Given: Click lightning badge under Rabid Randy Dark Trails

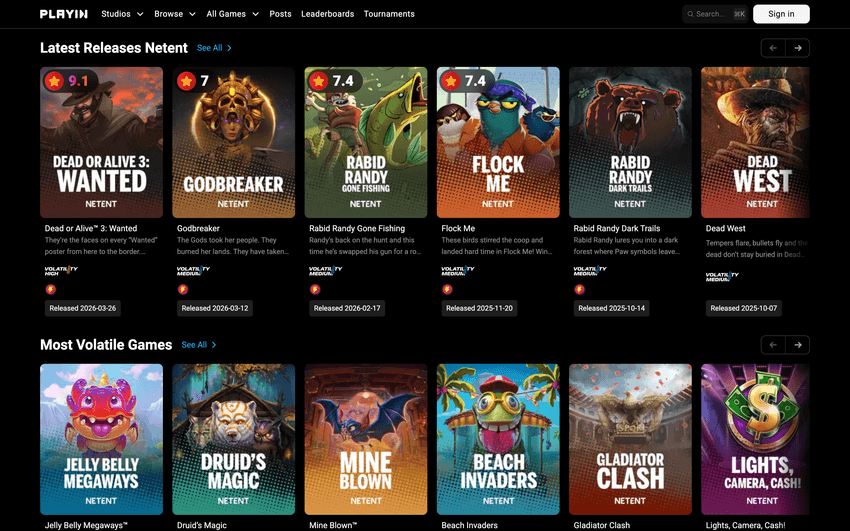Looking at the screenshot, I should (x=579, y=289).
